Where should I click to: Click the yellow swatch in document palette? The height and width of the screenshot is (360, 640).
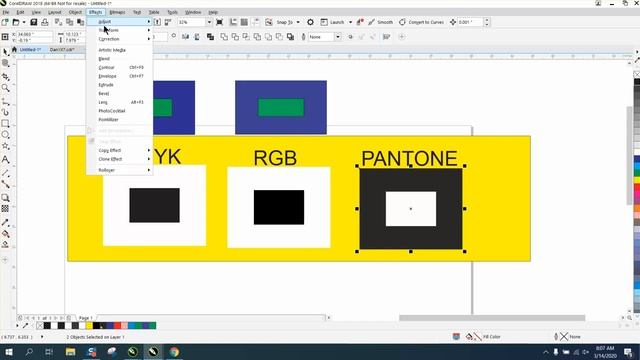point(89,325)
